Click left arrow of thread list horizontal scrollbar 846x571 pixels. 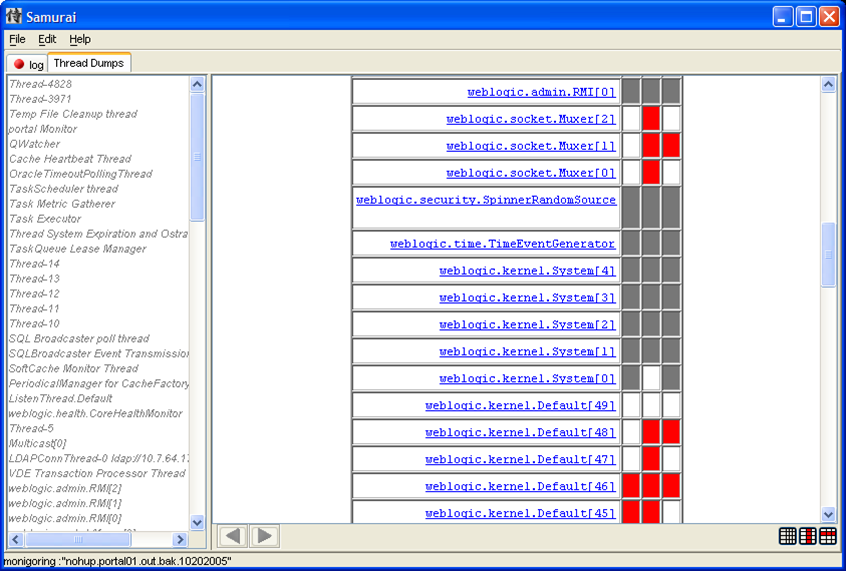coord(16,539)
